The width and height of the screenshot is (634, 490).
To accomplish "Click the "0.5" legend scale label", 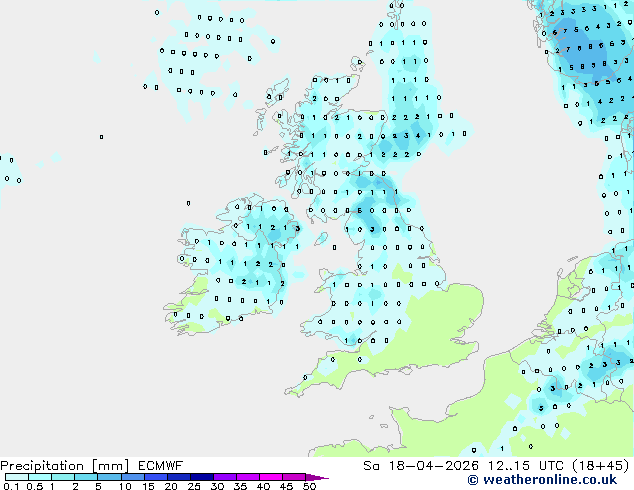I will tap(35, 486).
